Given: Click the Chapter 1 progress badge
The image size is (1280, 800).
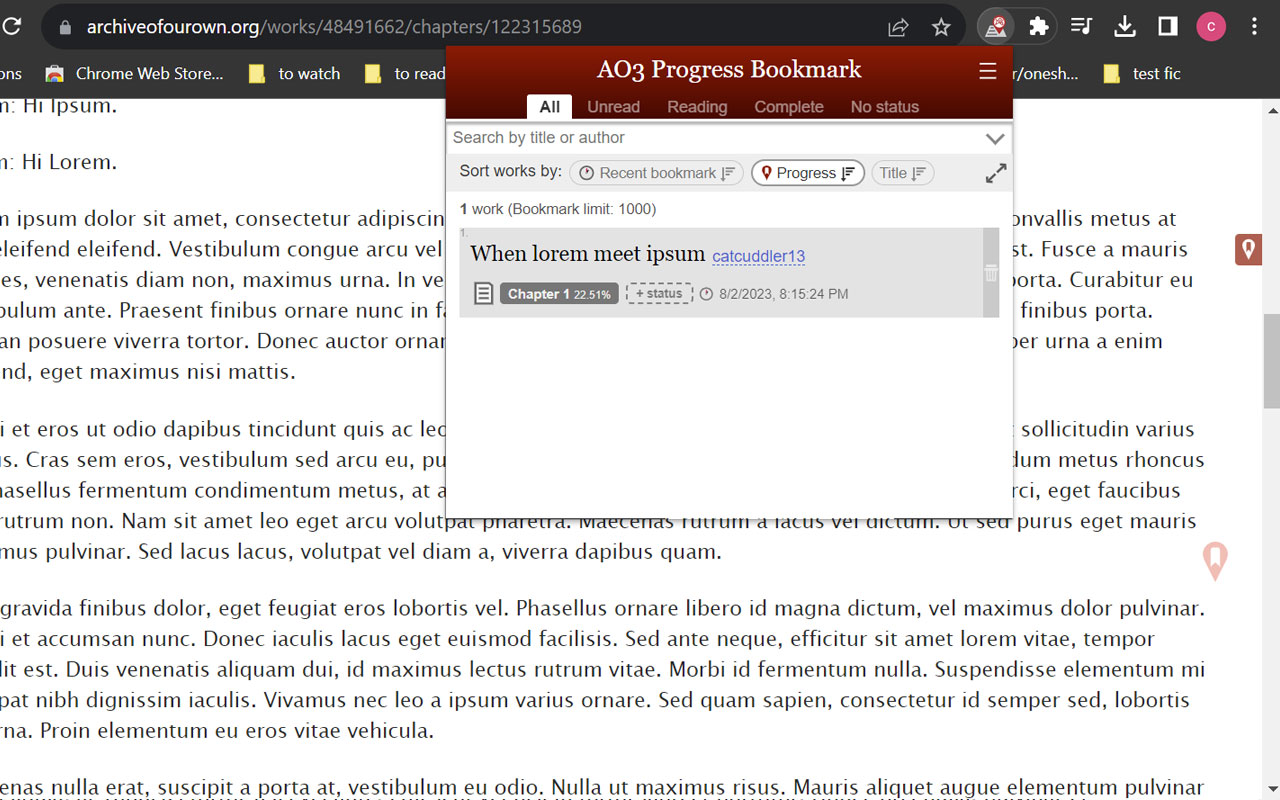Looking at the screenshot, I should click(558, 293).
